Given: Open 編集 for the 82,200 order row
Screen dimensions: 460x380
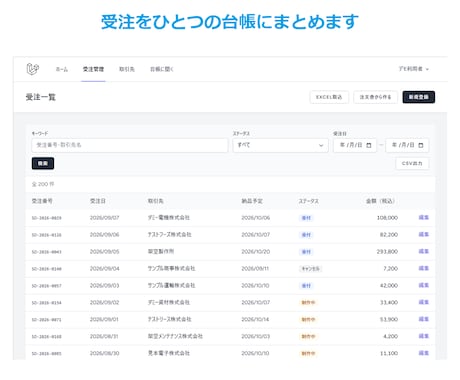Looking at the screenshot, I should (x=424, y=235).
